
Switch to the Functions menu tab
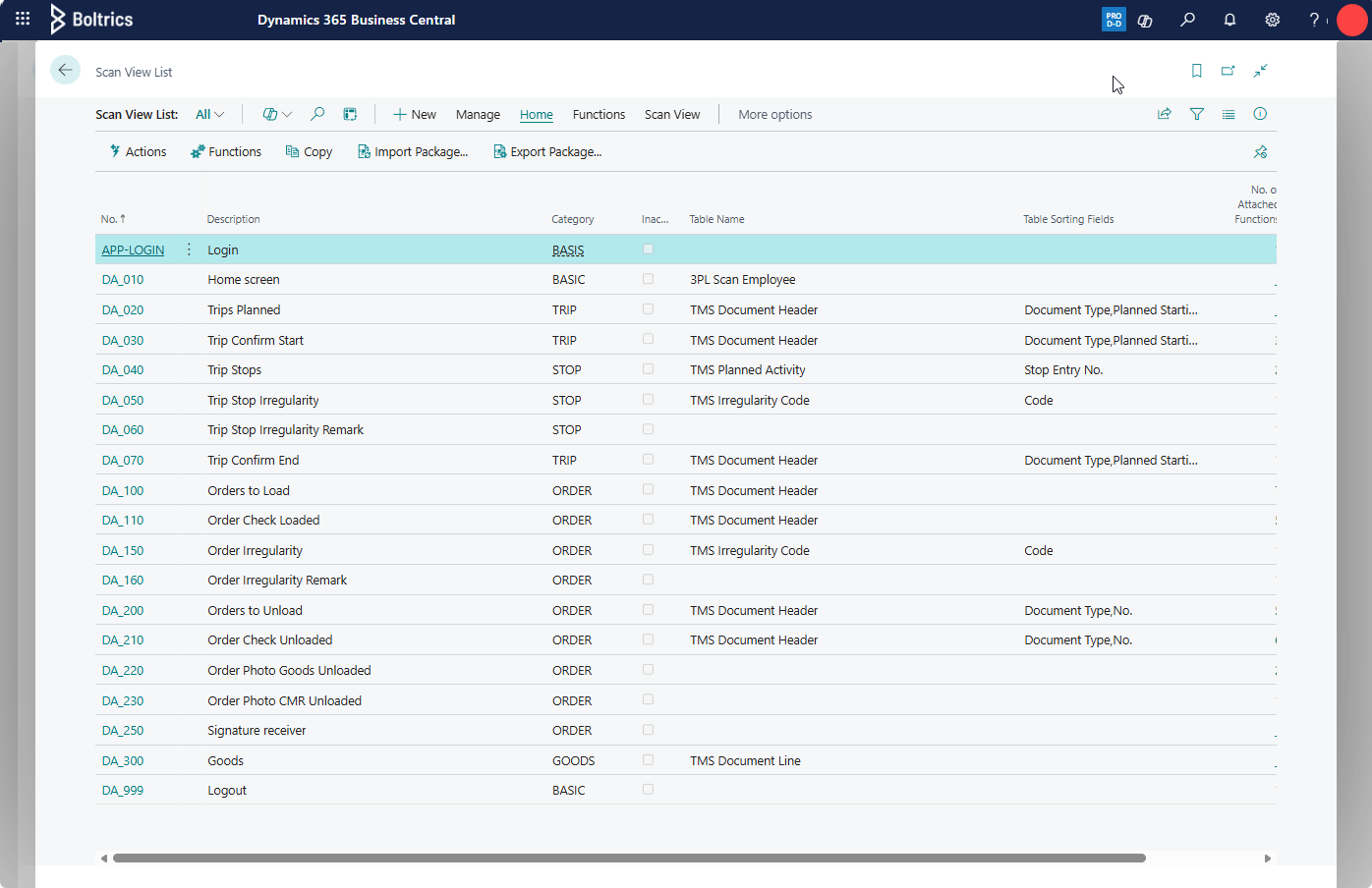599,114
